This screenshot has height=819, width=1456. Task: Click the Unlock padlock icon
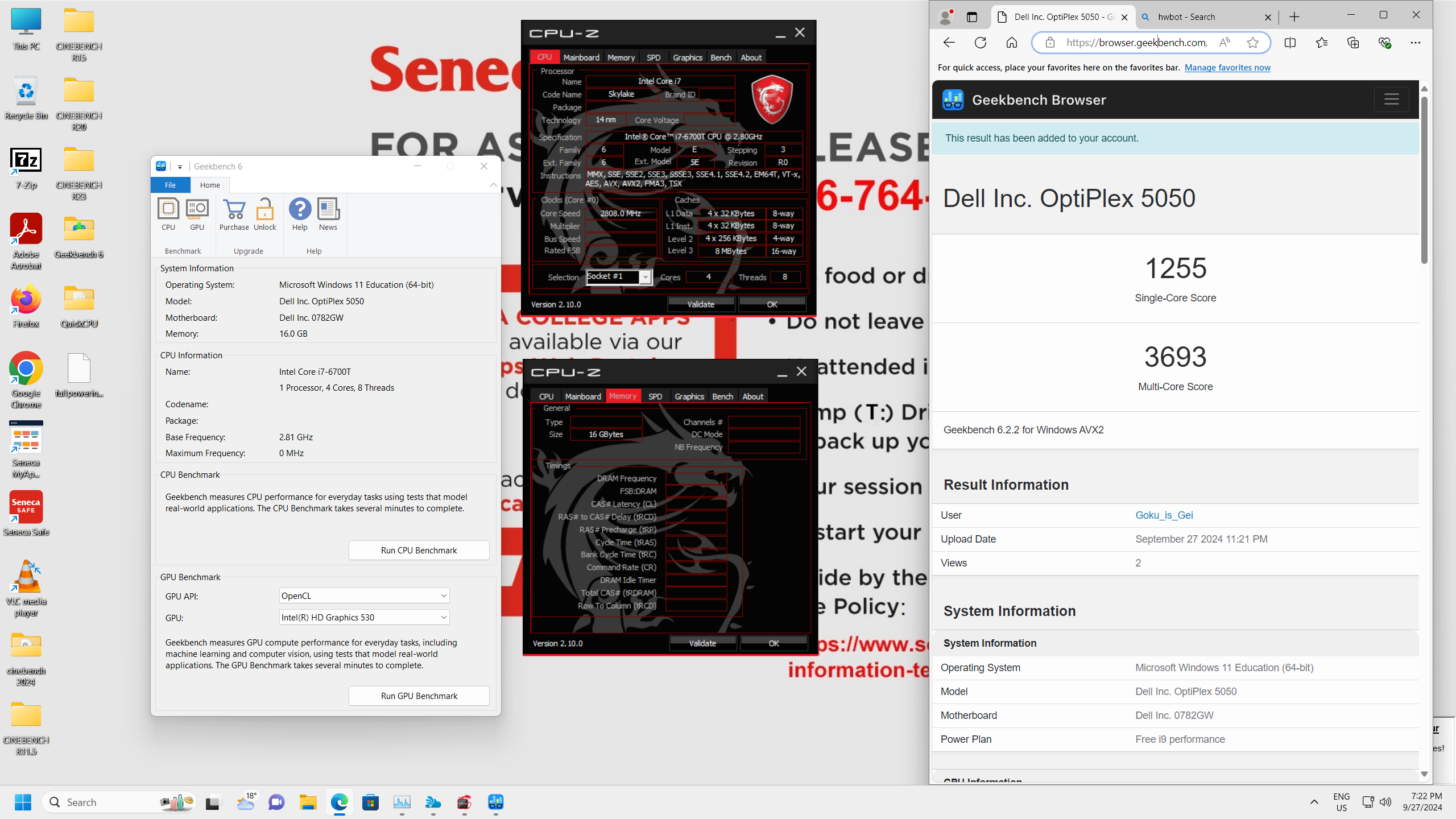pyautogui.click(x=264, y=214)
